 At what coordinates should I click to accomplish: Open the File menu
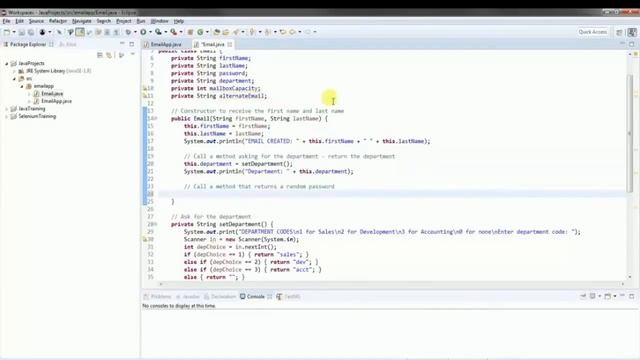(6, 21)
